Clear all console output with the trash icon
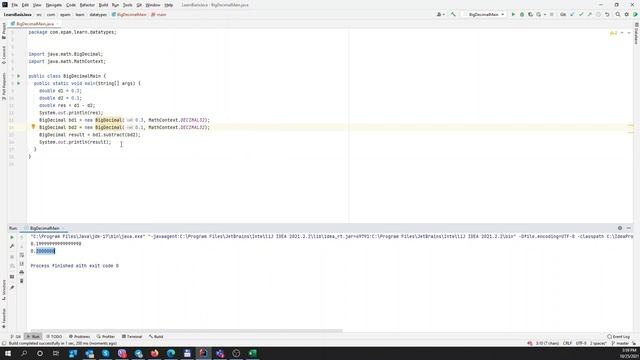Image resolution: width=640 pixels, height=360 pixels. (22, 281)
